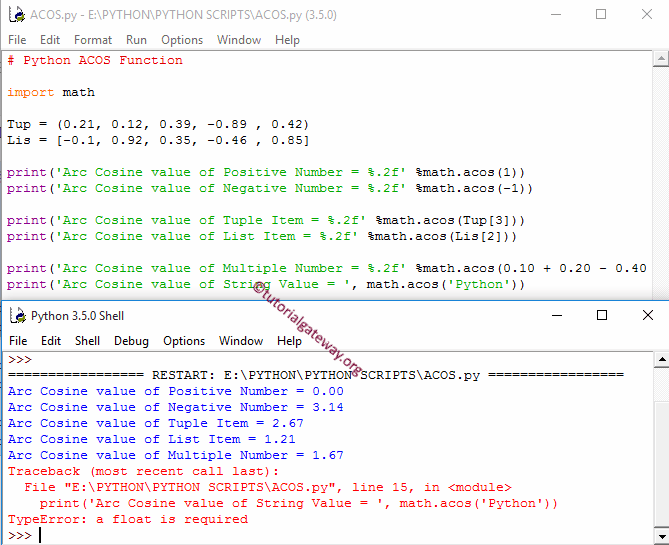Viewport: 669px width, 545px height.
Task: Open Options menu in ACOS.py editor
Action: pos(182,40)
